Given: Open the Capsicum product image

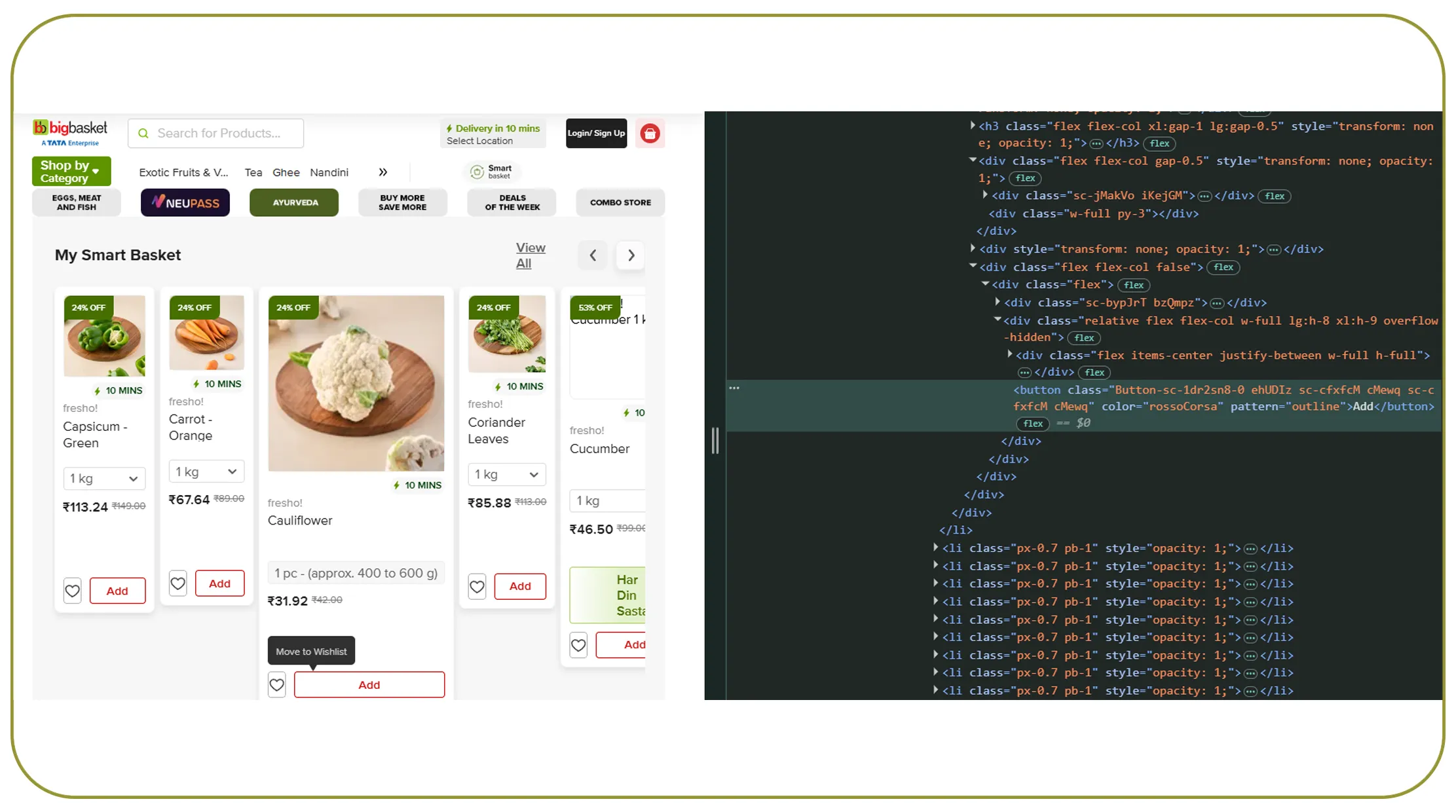Looking at the screenshot, I should pyautogui.click(x=104, y=336).
